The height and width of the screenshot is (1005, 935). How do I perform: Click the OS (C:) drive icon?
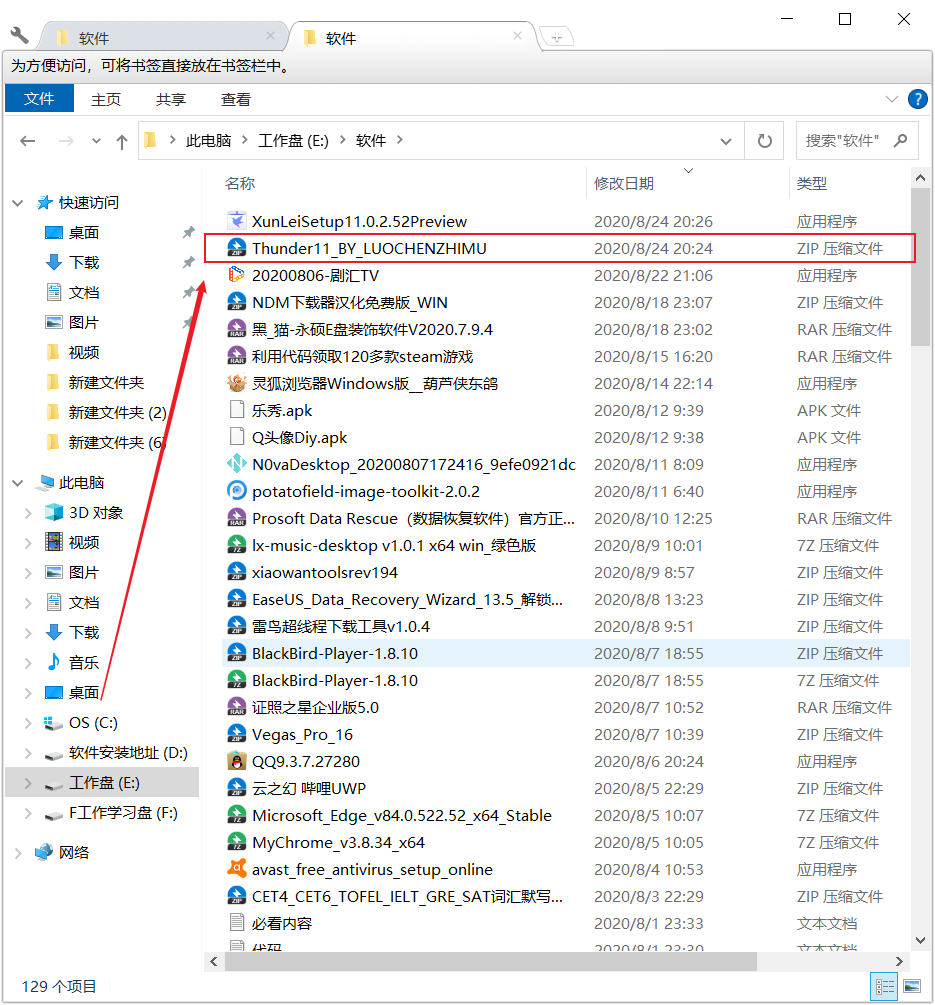[x=54, y=723]
